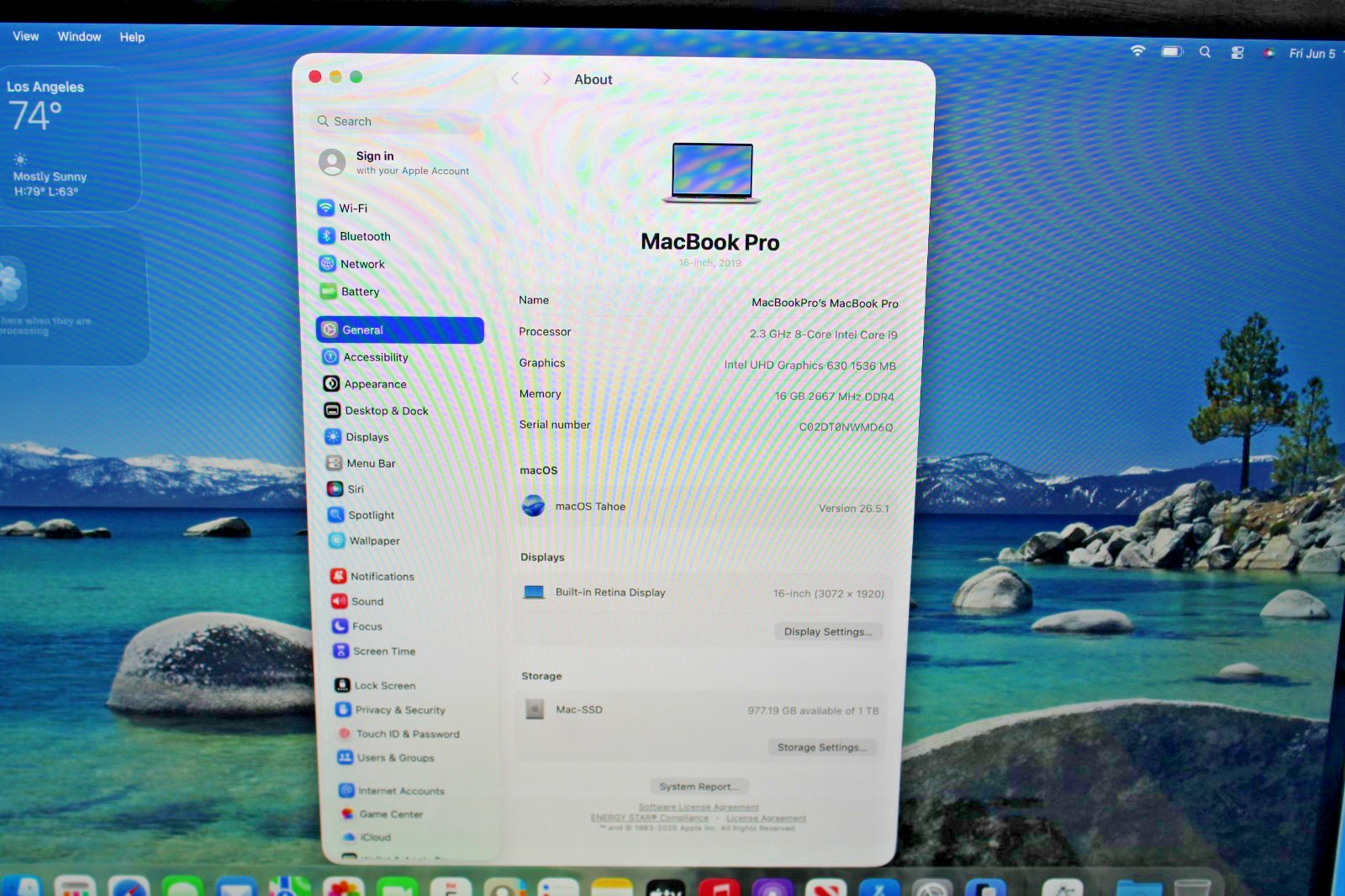Screen dimensions: 1345x896
Task: Click the Mac-SSD storage row
Action: click(x=701, y=710)
